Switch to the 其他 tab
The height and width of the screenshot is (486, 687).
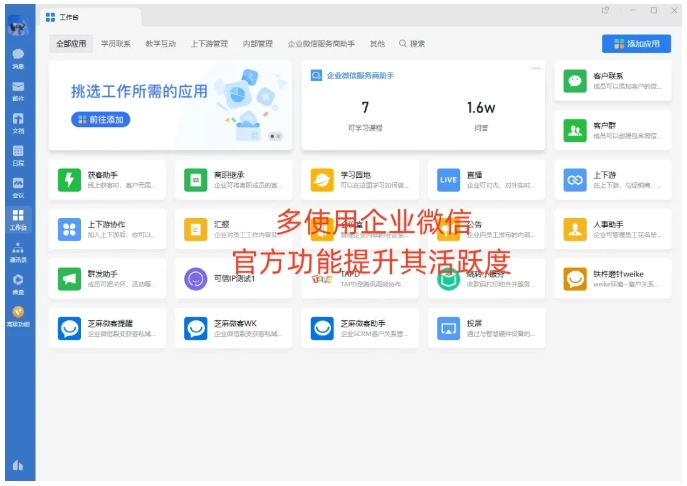[x=377, y=44]
